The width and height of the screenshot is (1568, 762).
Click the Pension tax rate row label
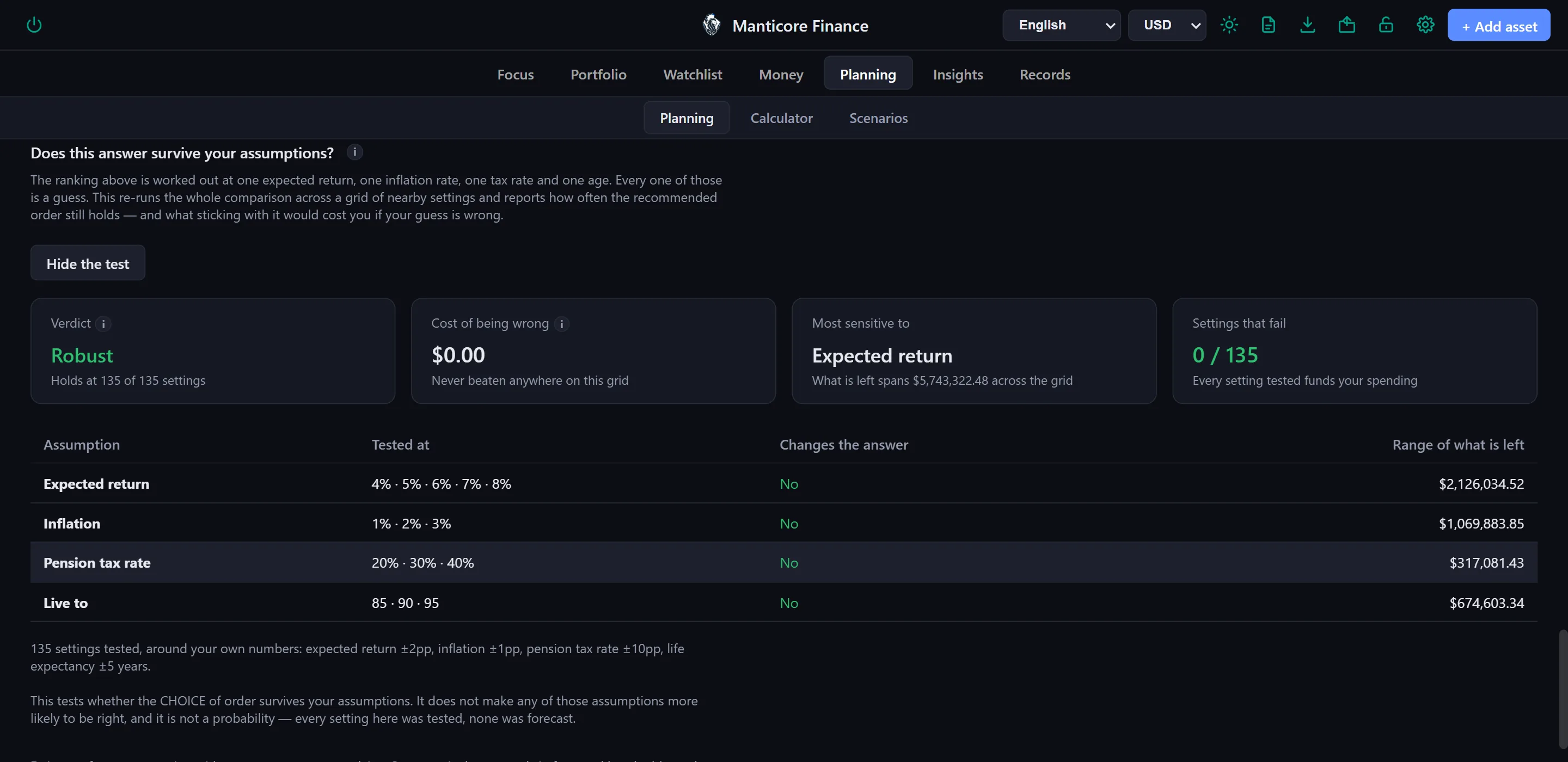97,562
